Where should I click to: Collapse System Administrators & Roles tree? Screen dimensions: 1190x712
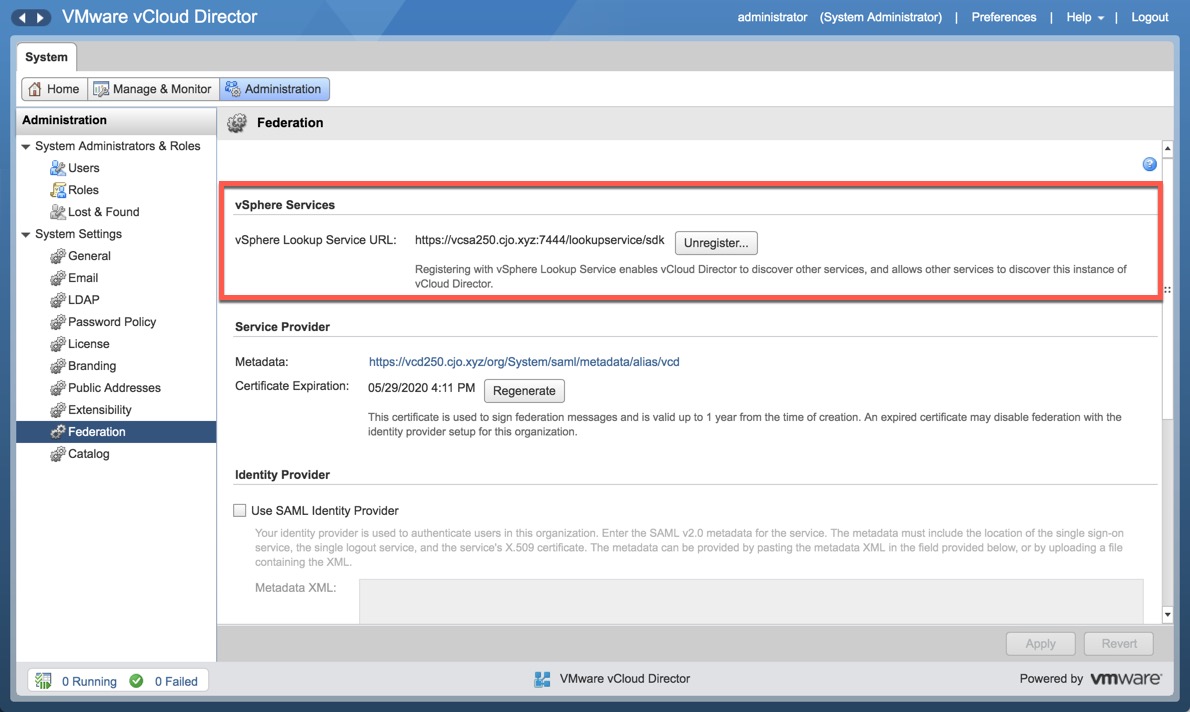pos(26,147)
